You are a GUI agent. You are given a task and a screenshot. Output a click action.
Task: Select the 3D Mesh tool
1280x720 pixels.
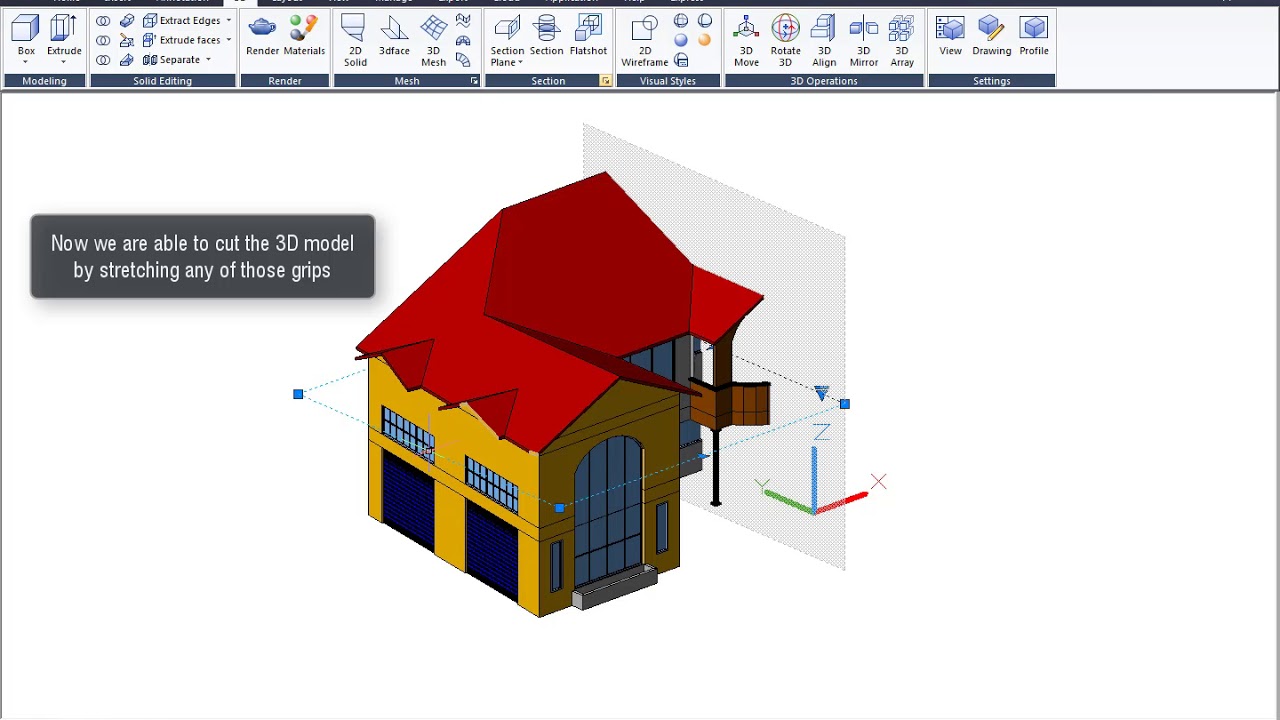(x=433, y=40)
